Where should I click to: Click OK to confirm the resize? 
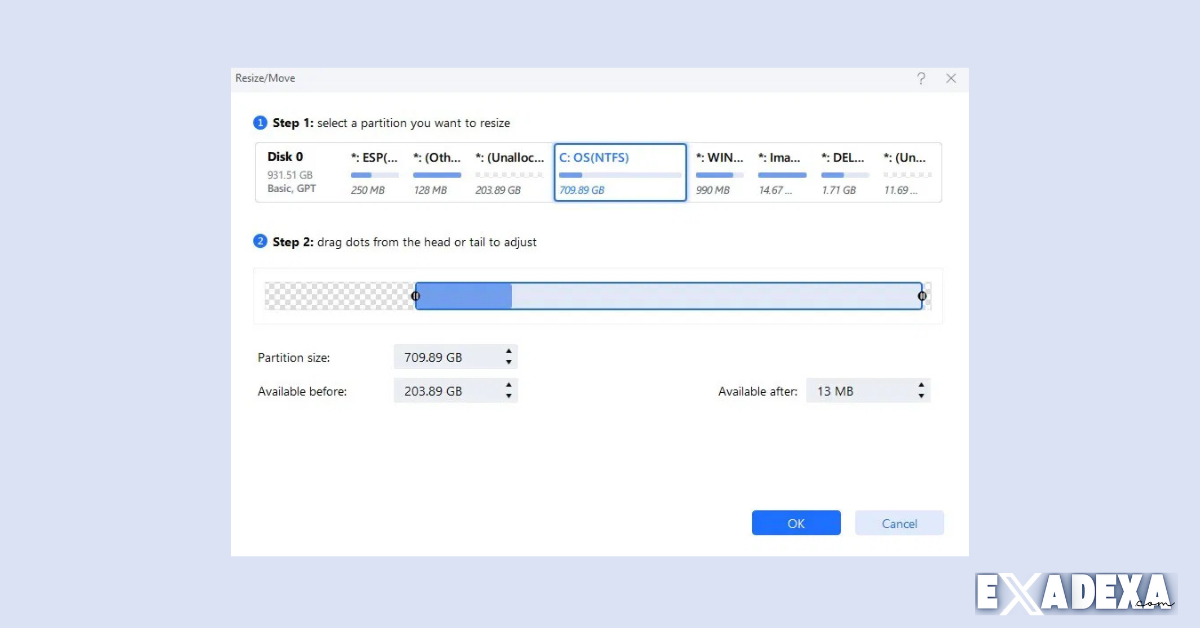coord(796,523)
